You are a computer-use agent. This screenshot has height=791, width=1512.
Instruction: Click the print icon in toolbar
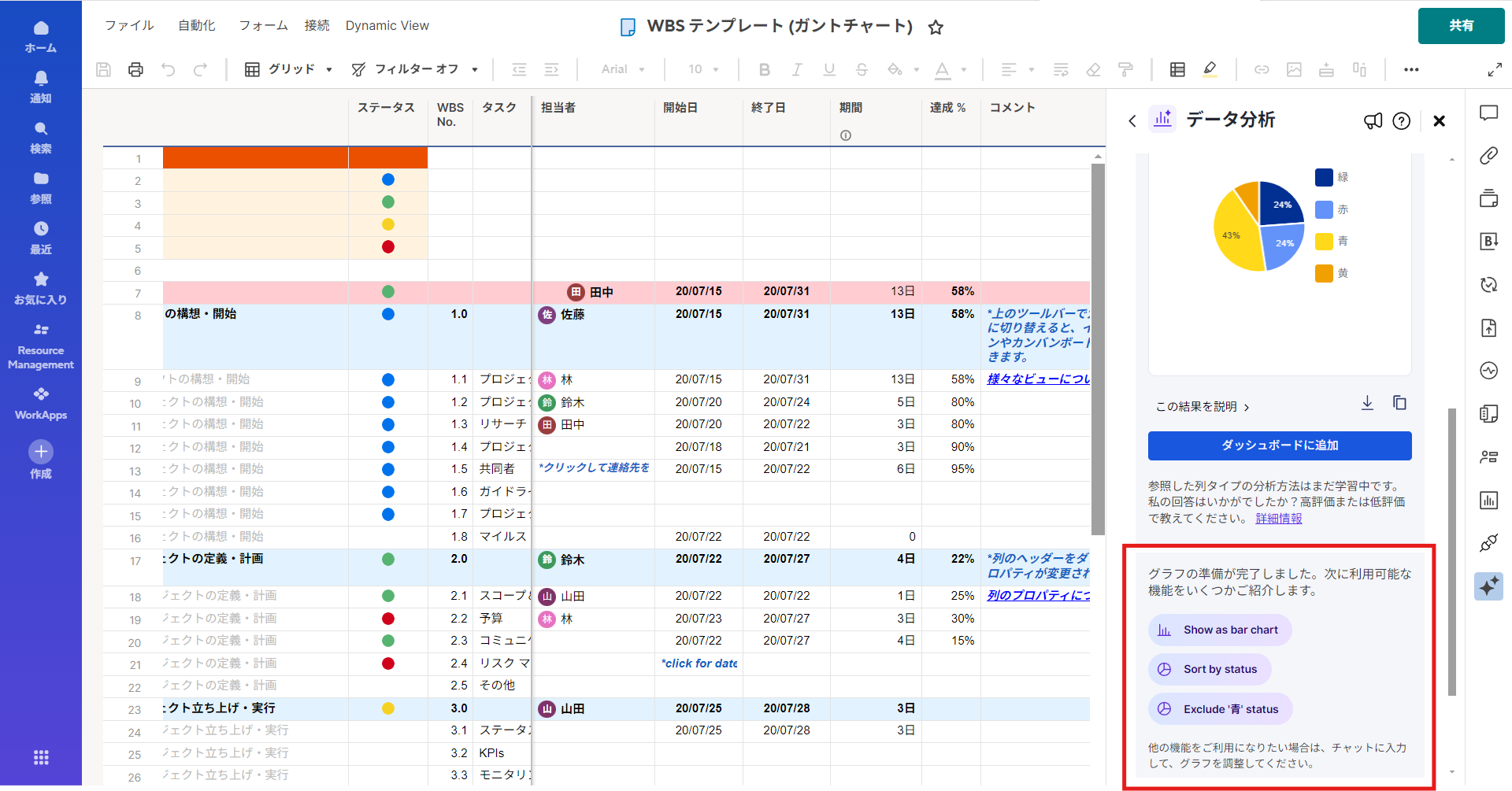tap(135, 69)
